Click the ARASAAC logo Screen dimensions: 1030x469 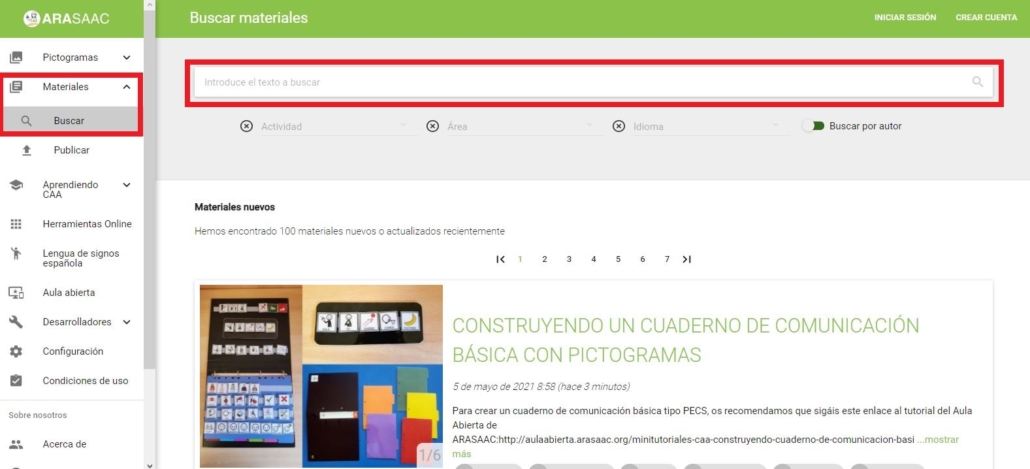[66, 18]
